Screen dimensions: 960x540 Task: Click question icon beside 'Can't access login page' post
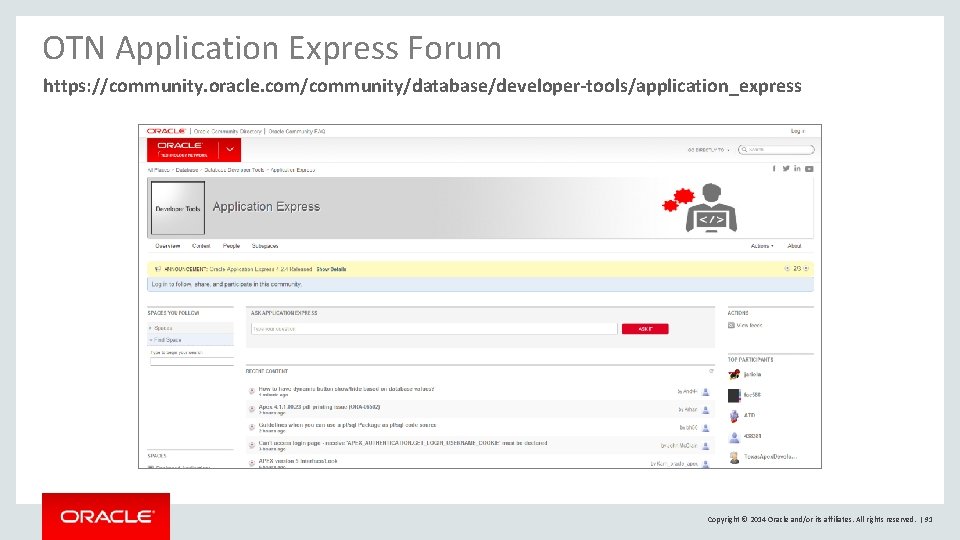coord(252,444)
